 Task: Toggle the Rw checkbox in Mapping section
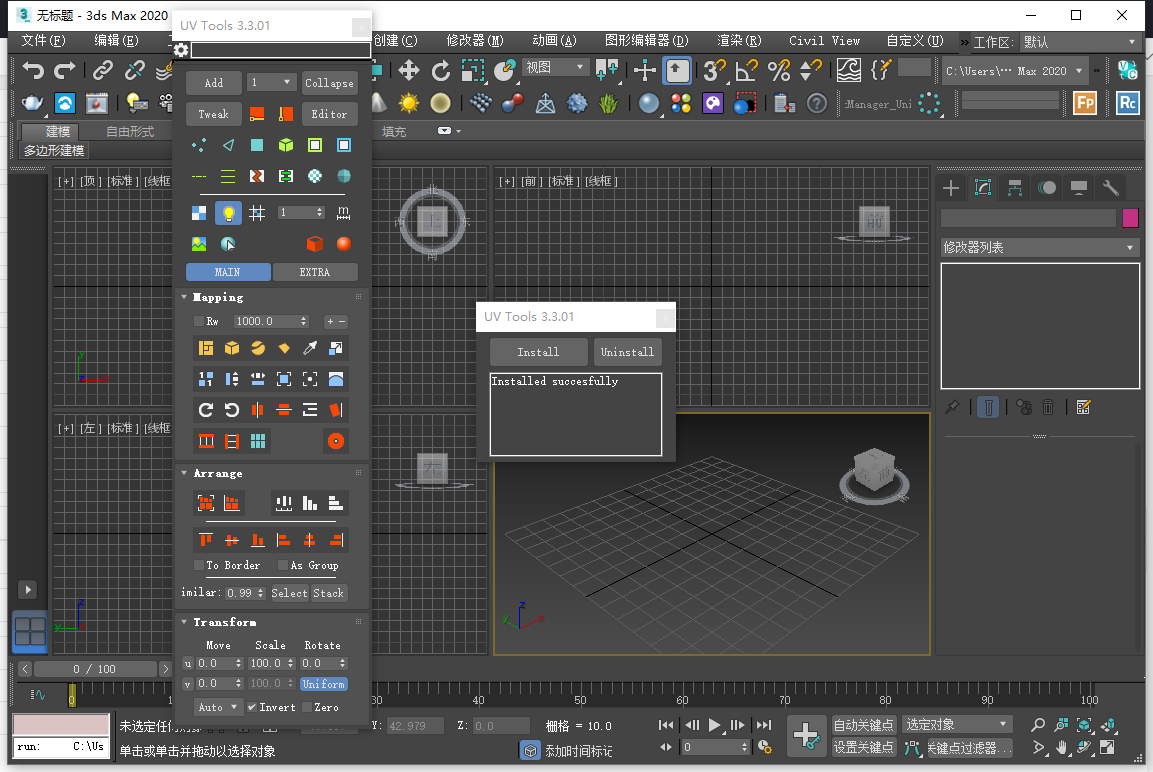coord(199,321)
